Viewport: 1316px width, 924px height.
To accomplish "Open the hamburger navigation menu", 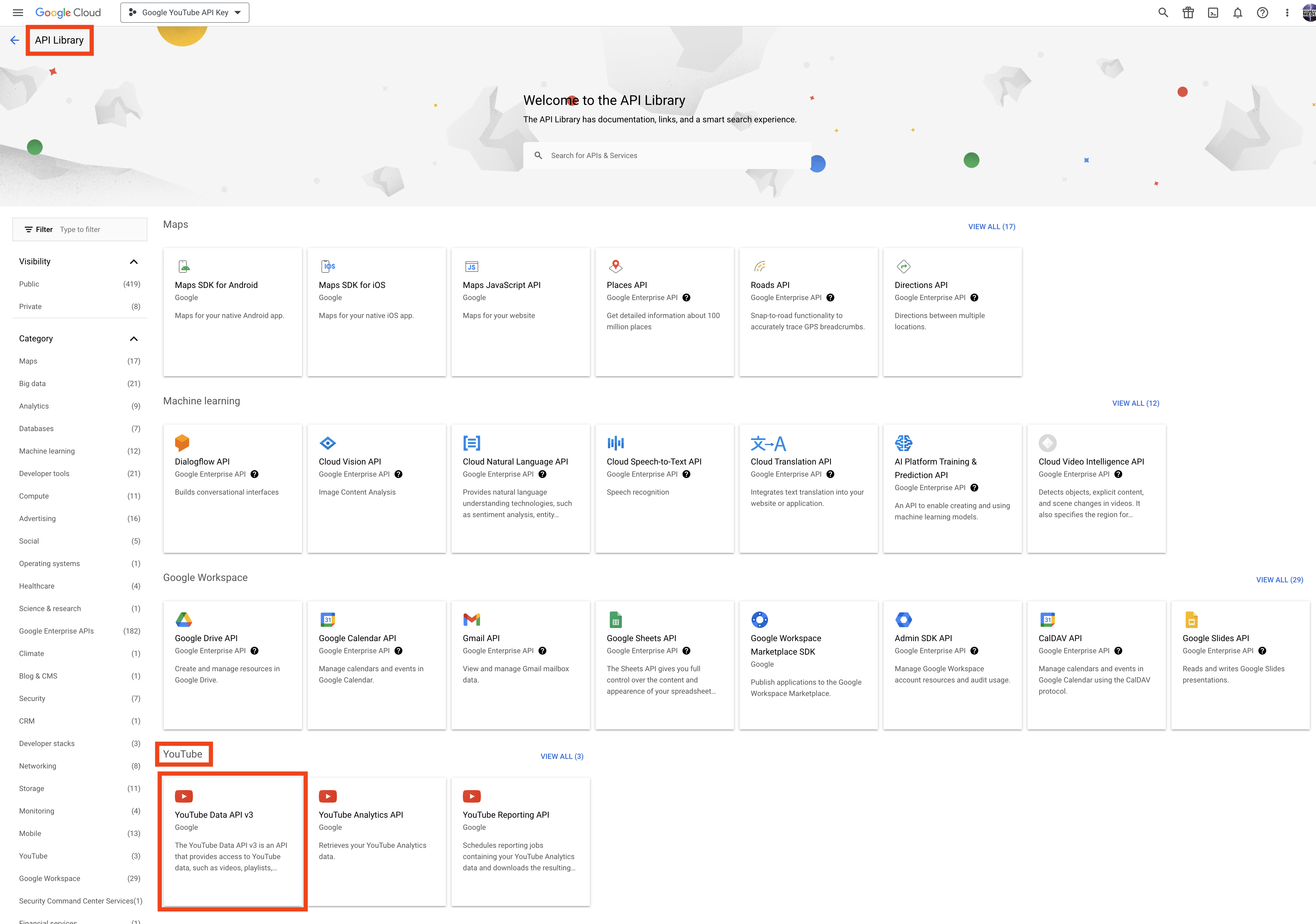I will (18, 13).
